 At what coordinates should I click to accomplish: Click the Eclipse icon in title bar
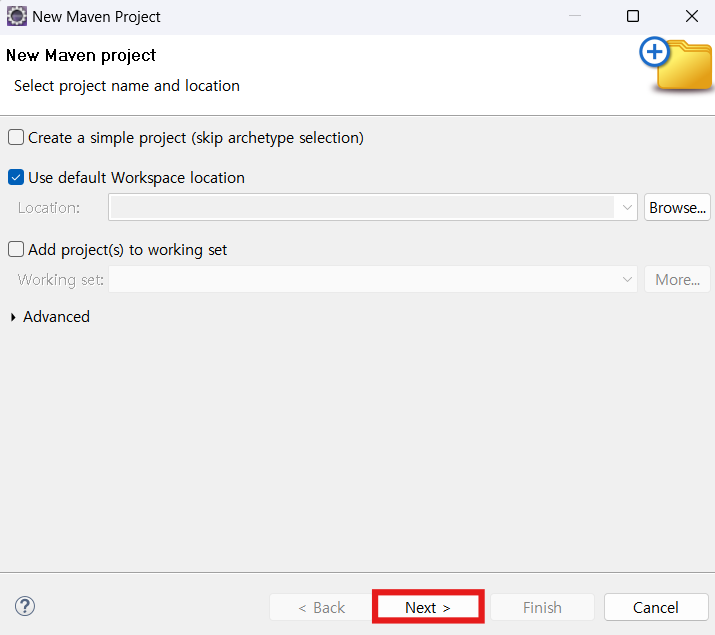(17, 16)
